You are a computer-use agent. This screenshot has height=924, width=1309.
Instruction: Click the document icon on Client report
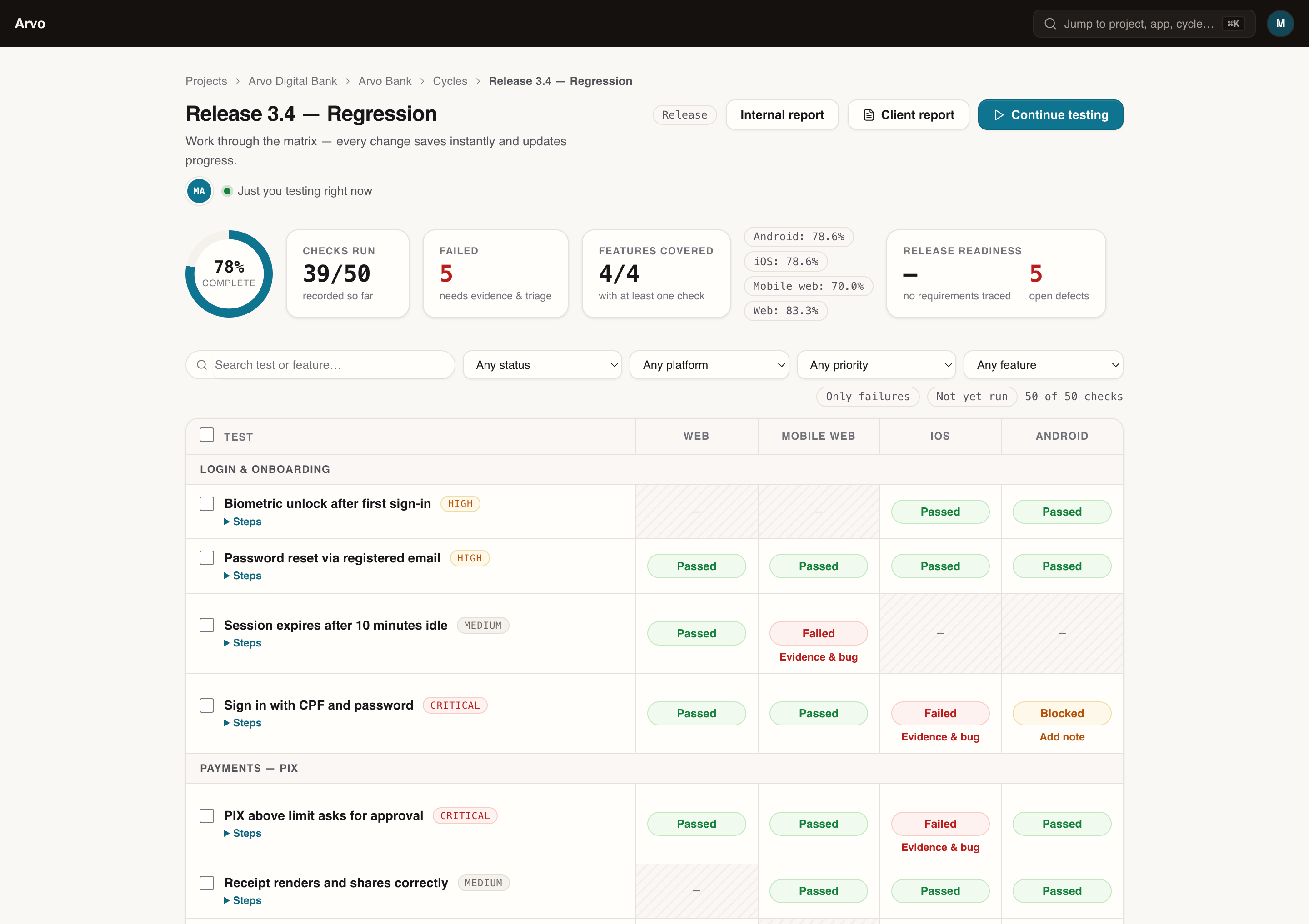[x=868, y=115]
